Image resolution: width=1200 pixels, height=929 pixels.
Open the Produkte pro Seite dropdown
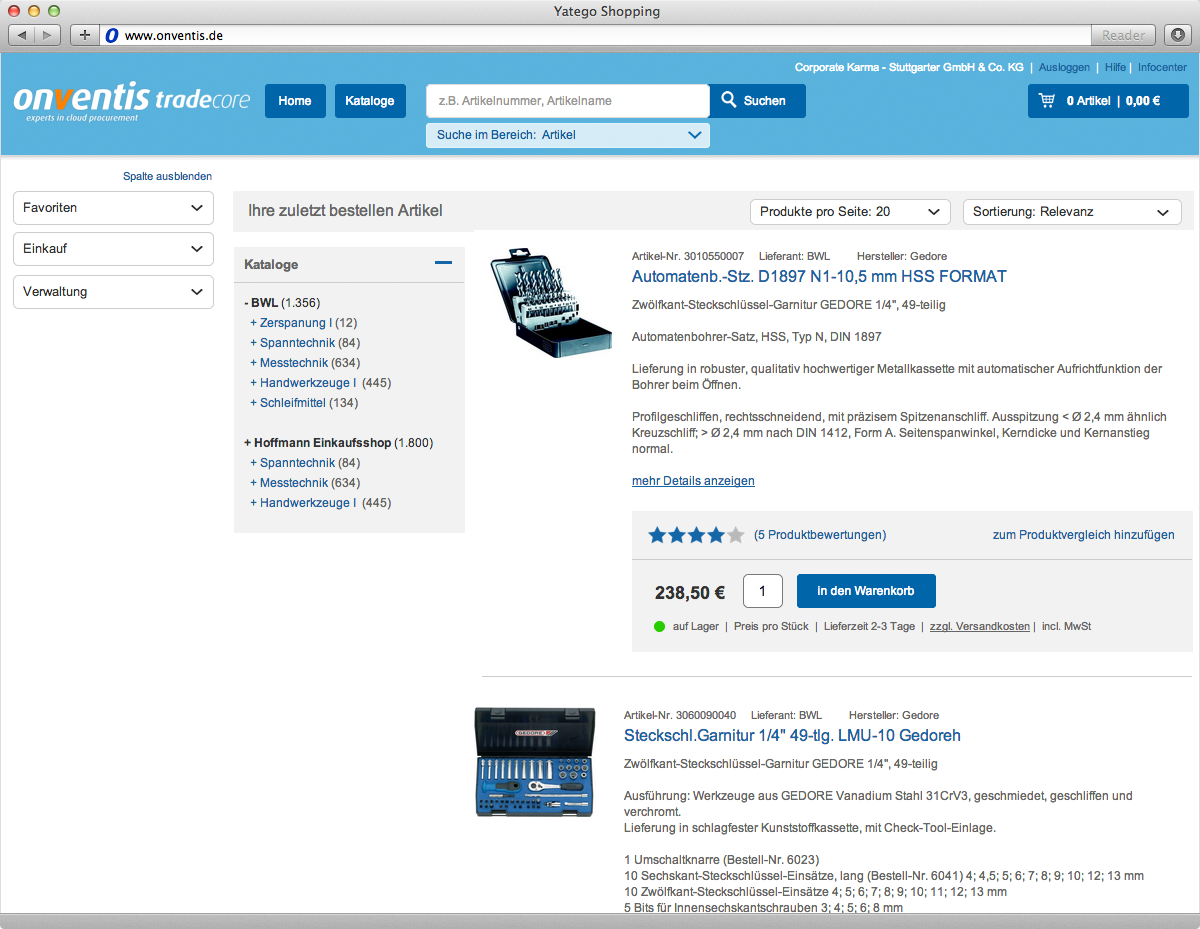click(850, 212)
